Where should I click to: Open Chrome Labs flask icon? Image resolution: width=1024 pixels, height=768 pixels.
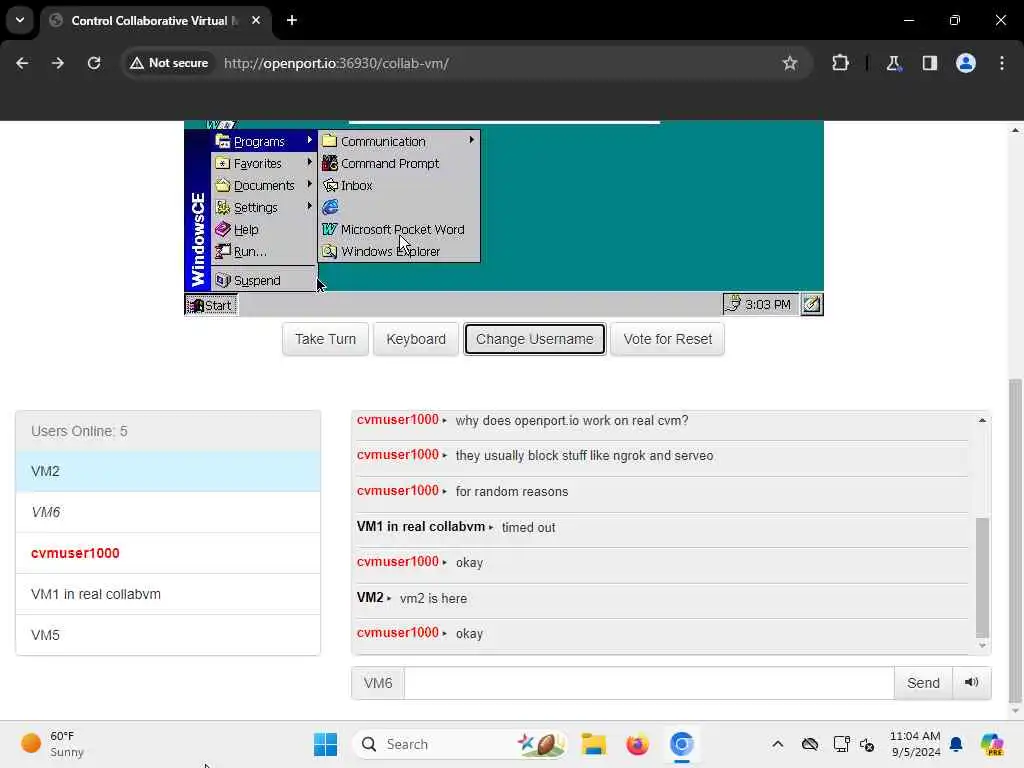click(893, 63)
